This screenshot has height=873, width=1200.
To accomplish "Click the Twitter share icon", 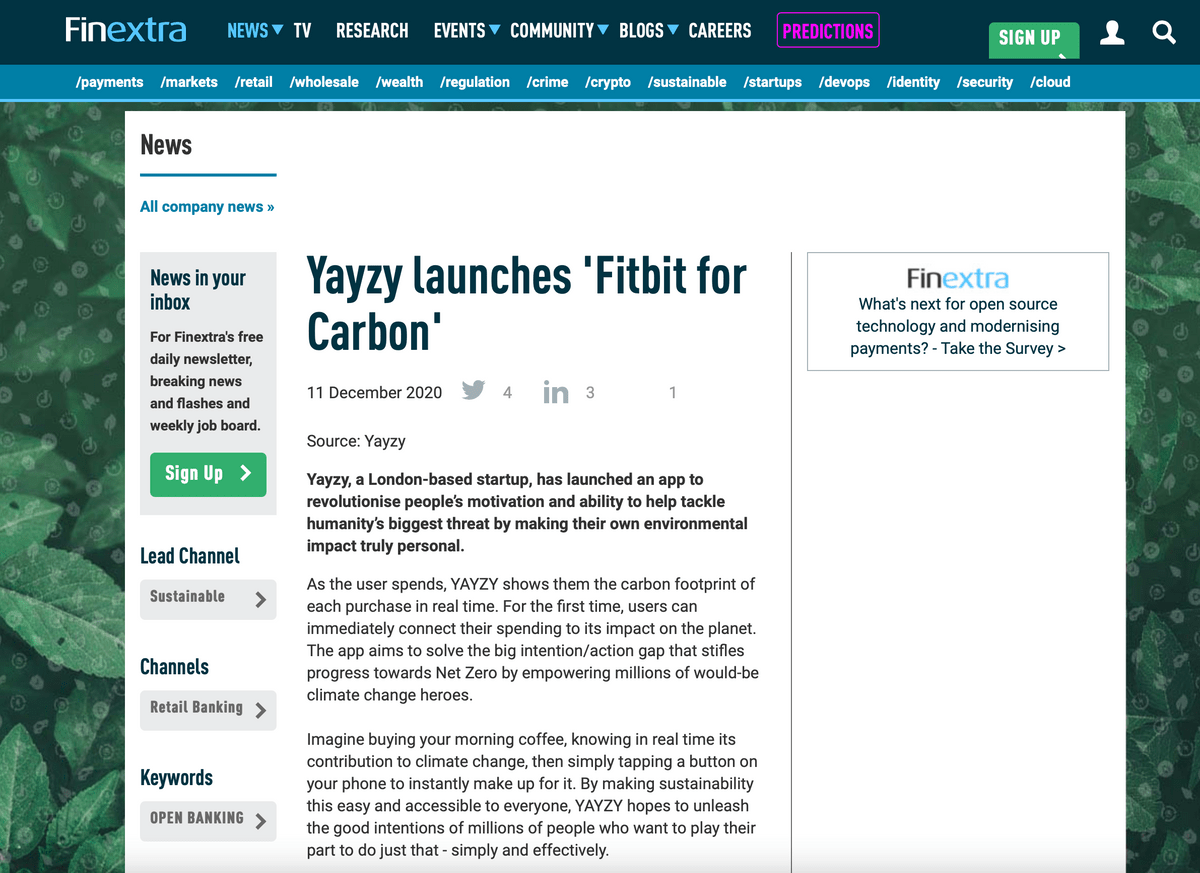I will [x=474, y=390].
